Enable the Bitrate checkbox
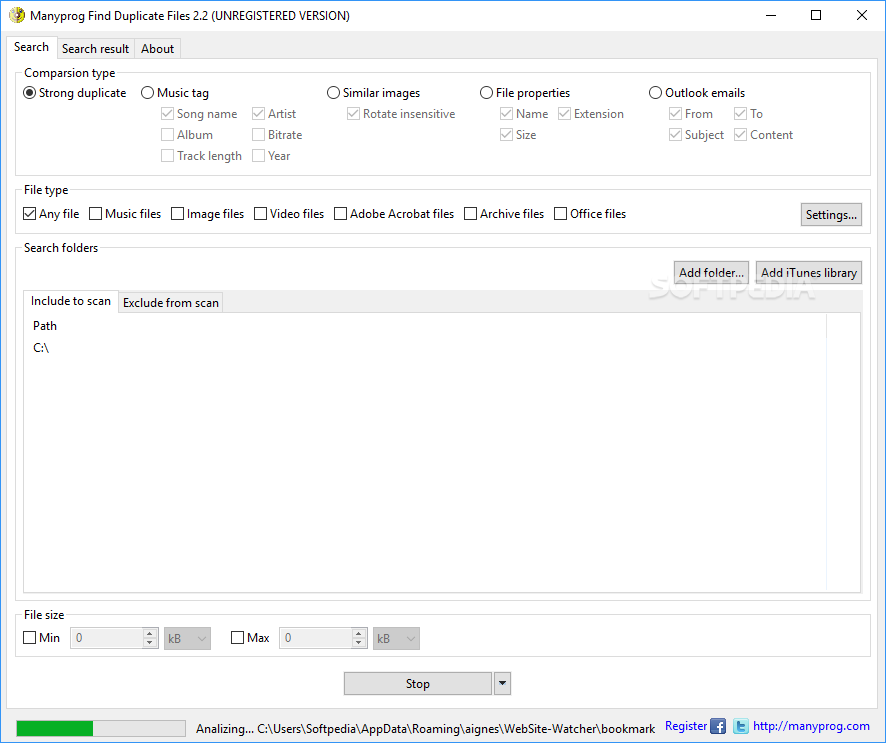 [x=277, y=134]
